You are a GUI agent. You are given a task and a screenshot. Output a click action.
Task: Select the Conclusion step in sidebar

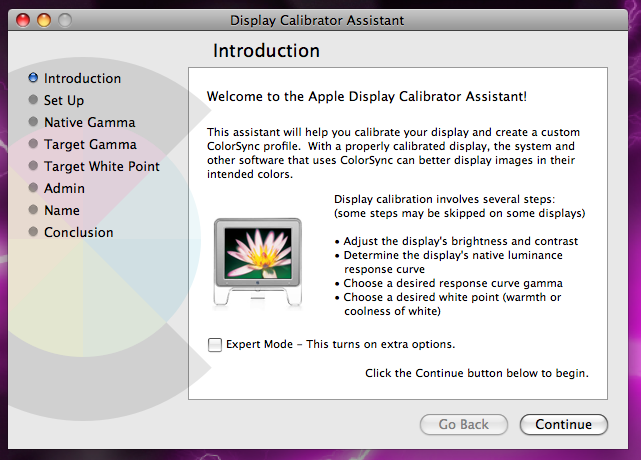[x=79, y=232]
